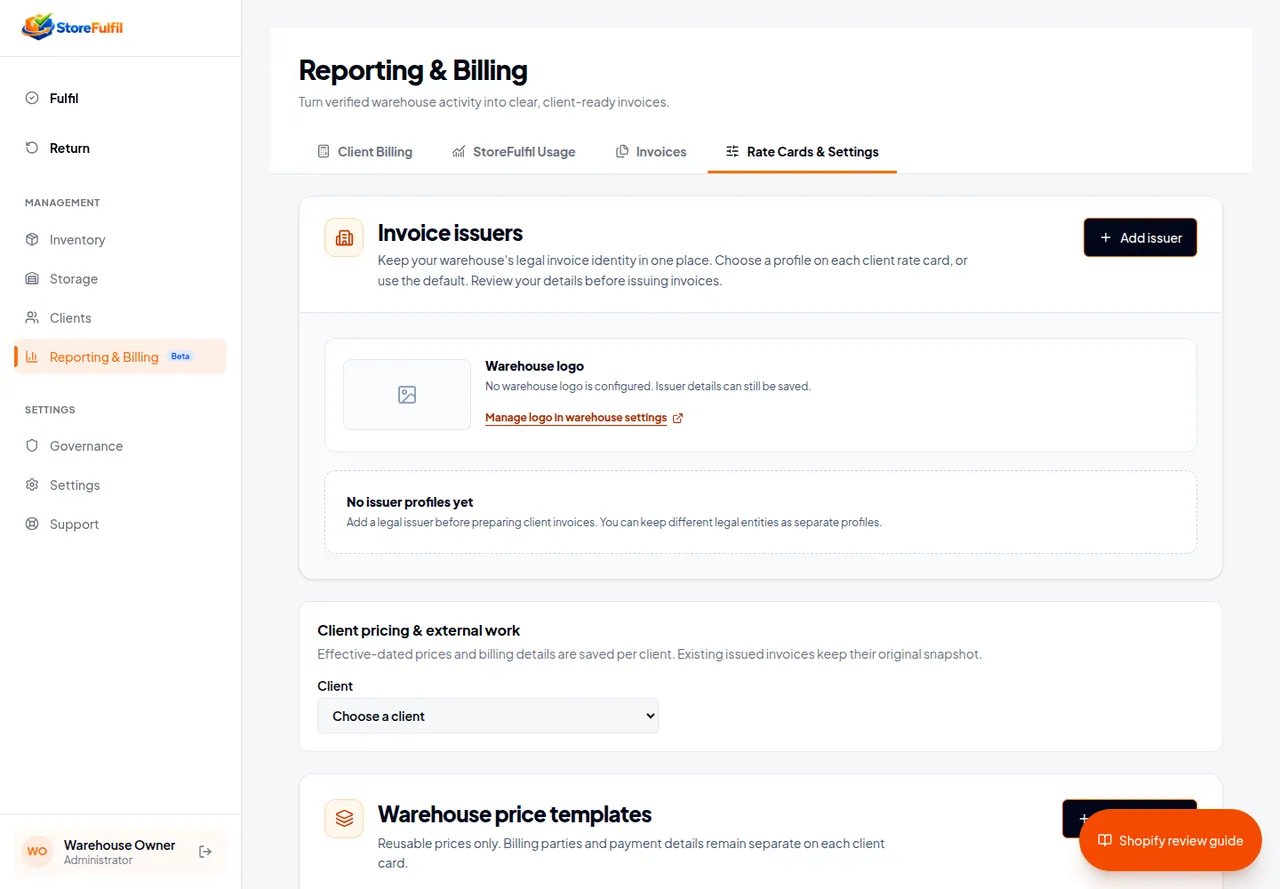Open Settings in the sidebar
The width and height of the screenshot is (1280, 889).
120,485
